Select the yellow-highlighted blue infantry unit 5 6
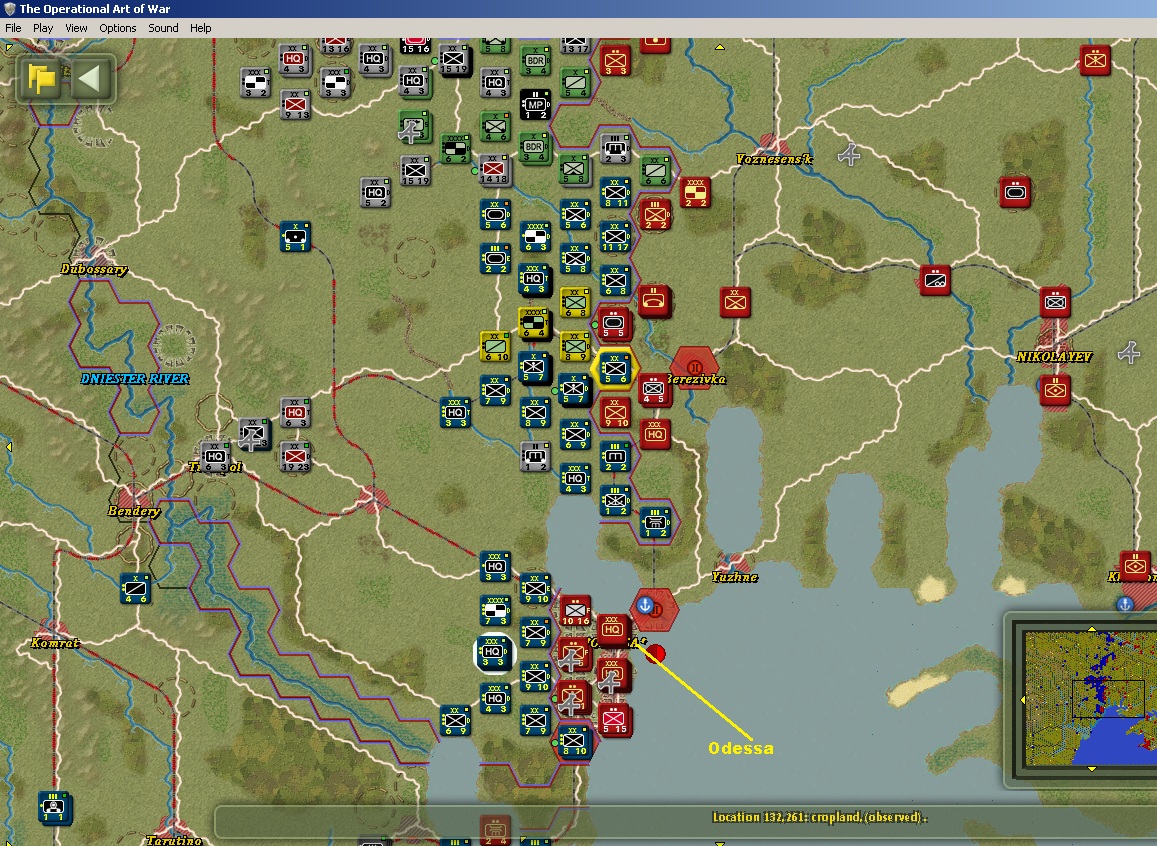 point(615,369)
